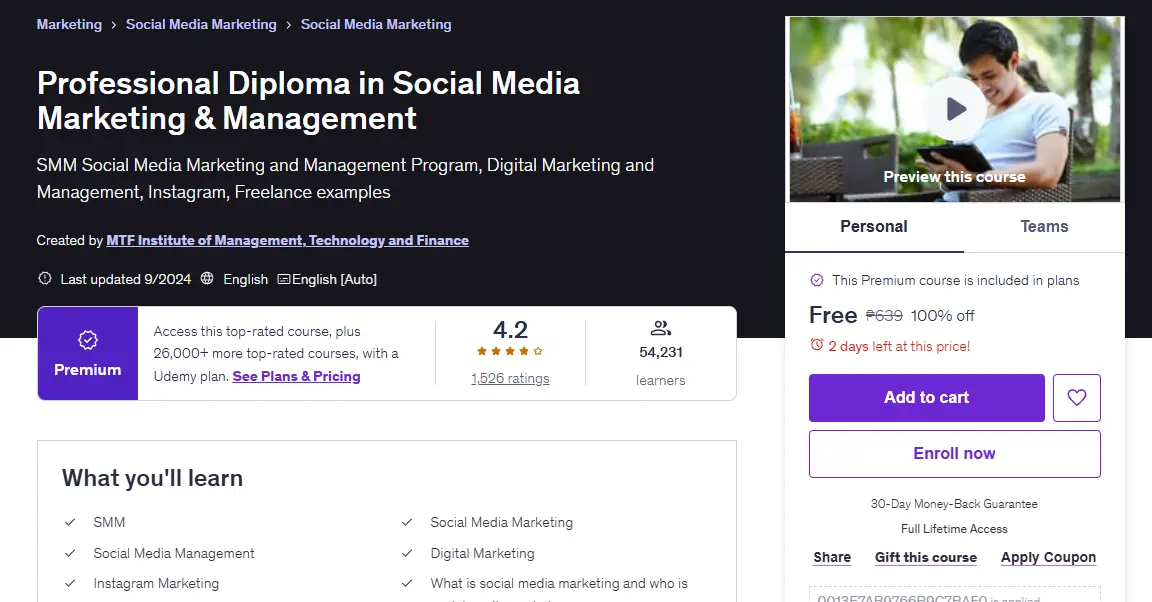This screenshot has width=1152, height=602.
Task: Click the learners people icon
Action: click(x=660, y=328)
